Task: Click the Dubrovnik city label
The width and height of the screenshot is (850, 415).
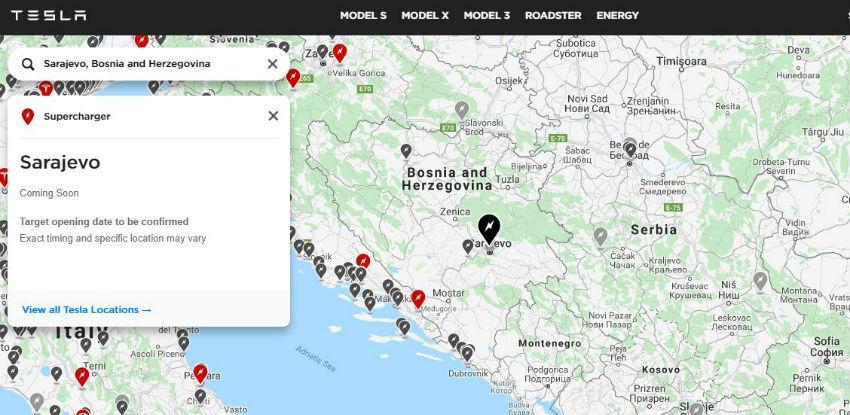Action: coord(468,373)
